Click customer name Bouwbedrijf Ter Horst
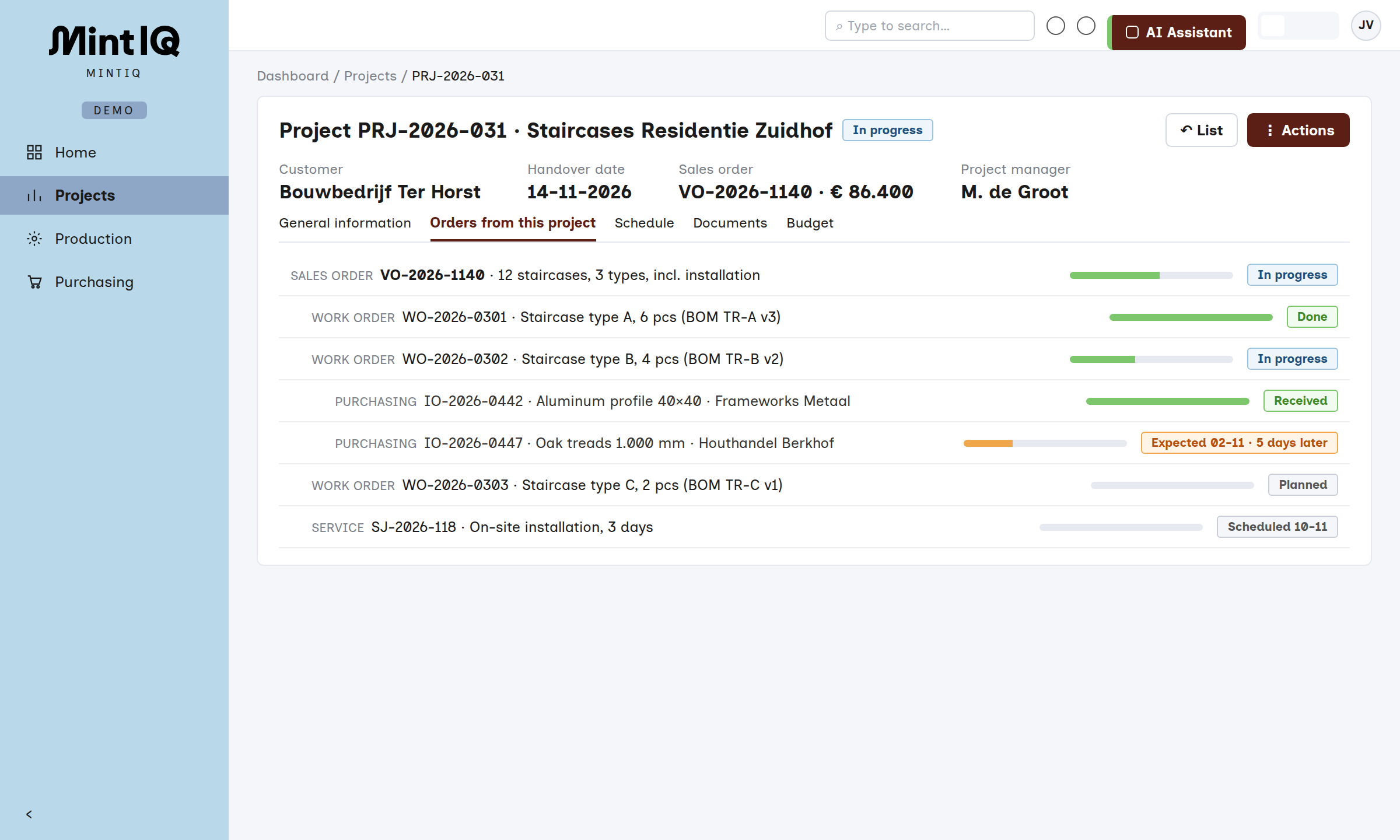This screenshot has width=1400, height=840. pyautogui.click(x=380, y=192)
